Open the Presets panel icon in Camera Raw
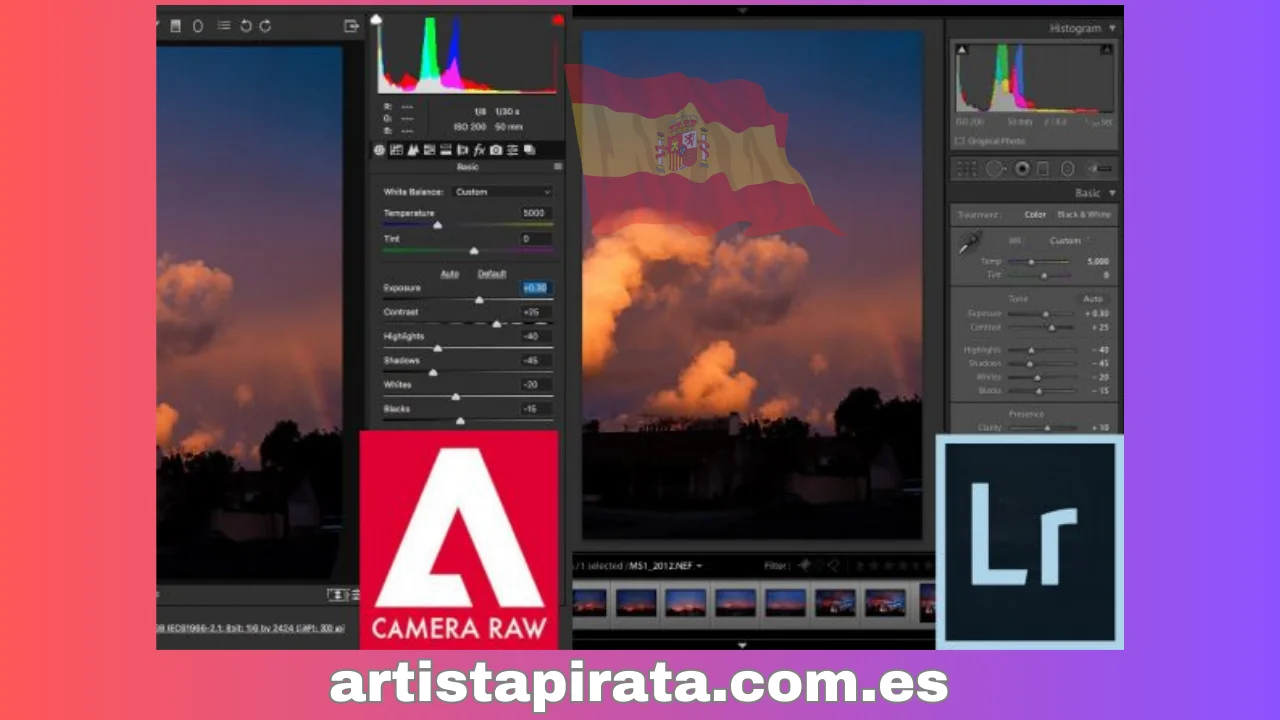Image resolution: width=1280 pixels, height=720 pixels. click(x=512, y=150)
